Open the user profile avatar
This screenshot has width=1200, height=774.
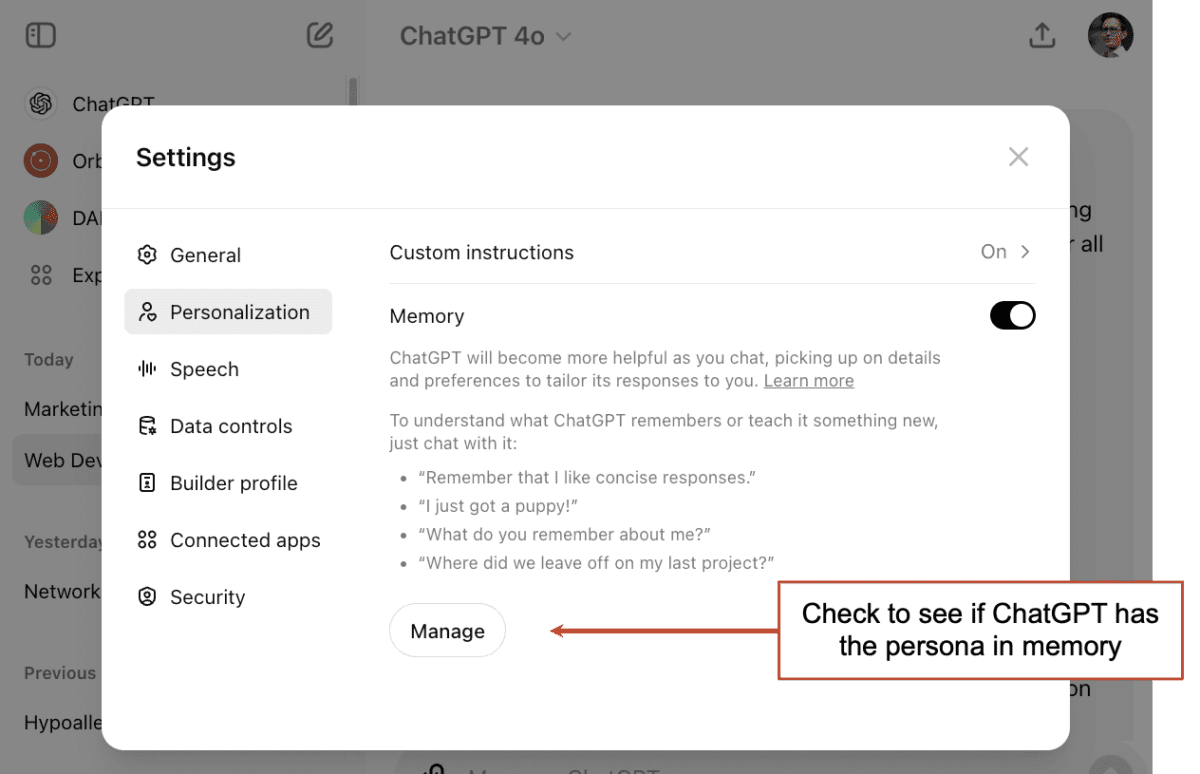click(x=1110, y=36)
